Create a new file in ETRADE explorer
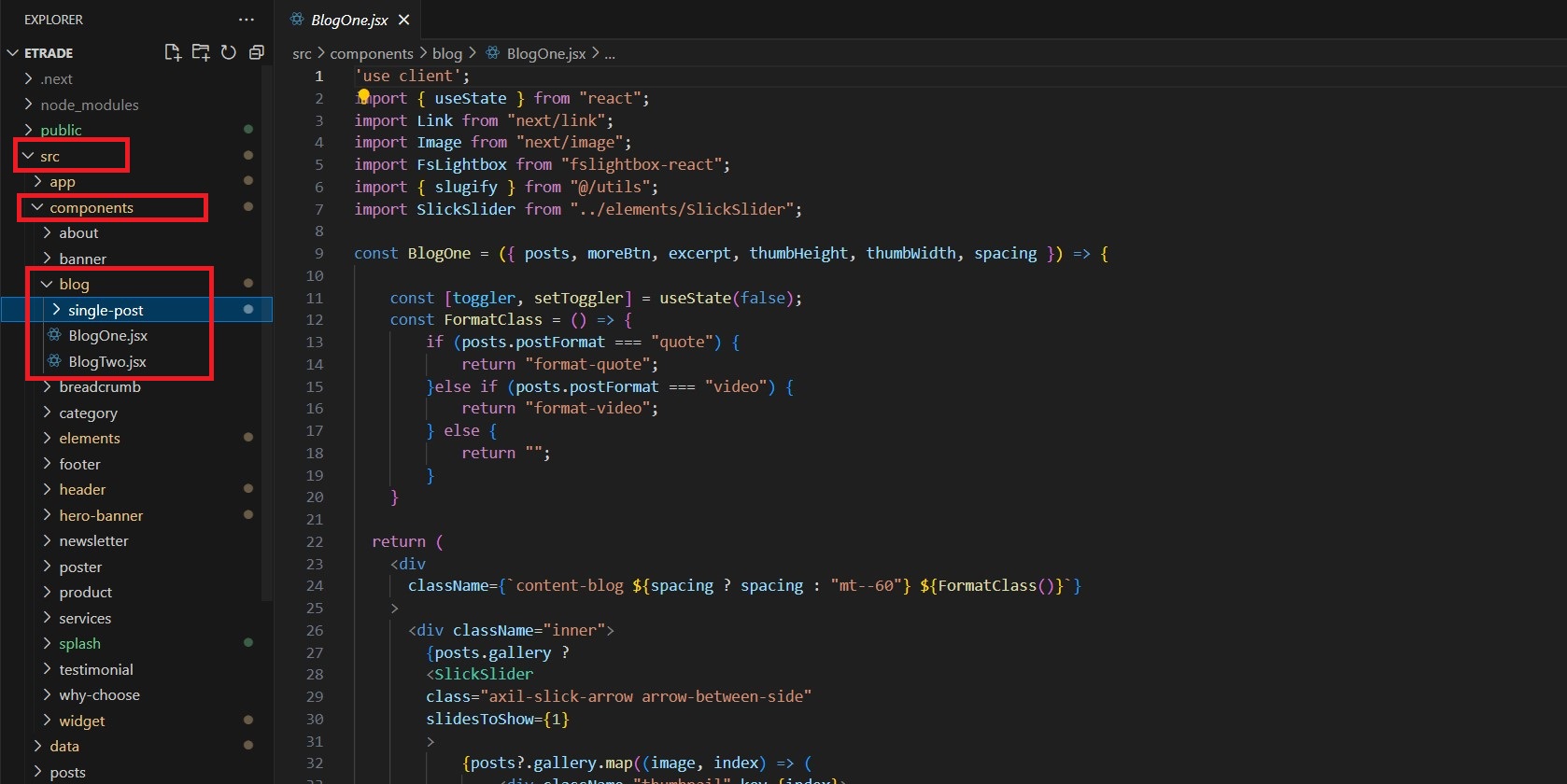 [x=173, y=52]
